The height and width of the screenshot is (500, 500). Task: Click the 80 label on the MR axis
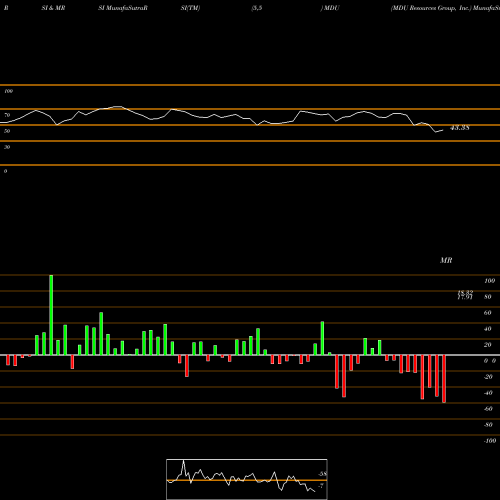488,297
